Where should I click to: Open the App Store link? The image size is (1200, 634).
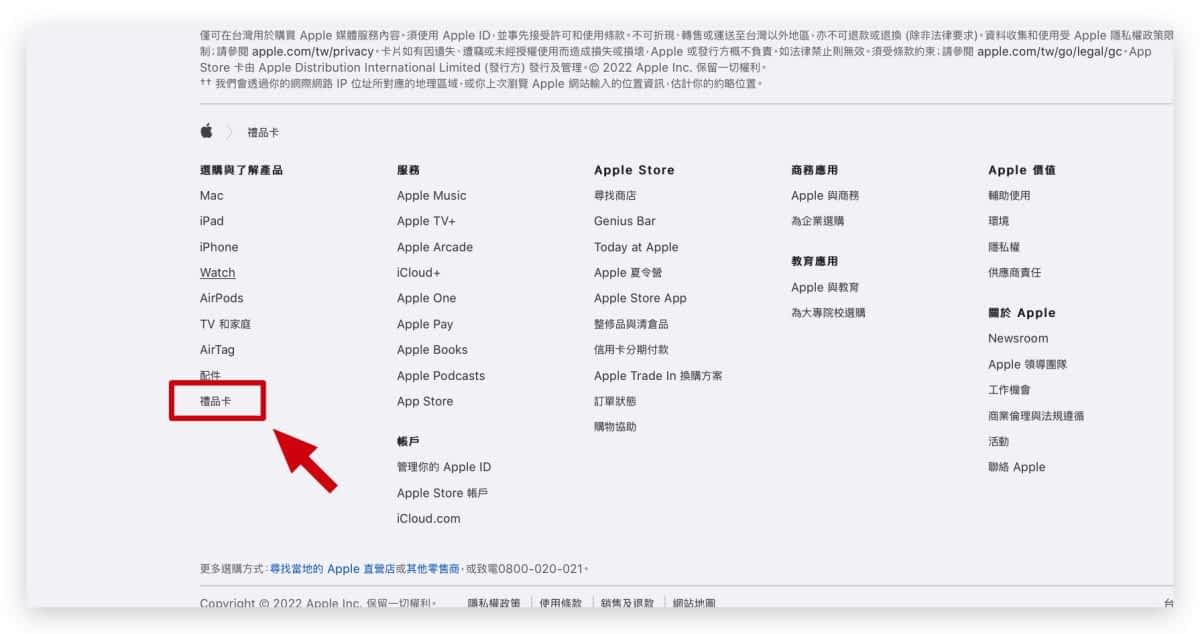[x=425, y=401]
